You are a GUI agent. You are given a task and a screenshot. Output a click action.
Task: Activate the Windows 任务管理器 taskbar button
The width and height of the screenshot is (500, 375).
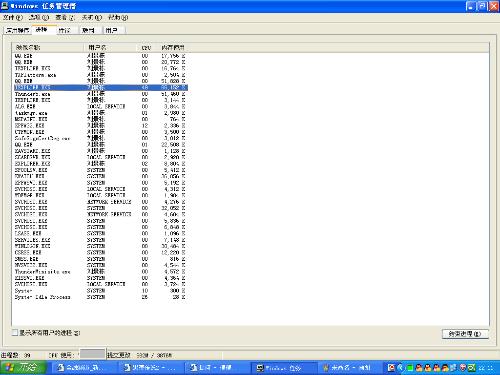click(283, 368)
